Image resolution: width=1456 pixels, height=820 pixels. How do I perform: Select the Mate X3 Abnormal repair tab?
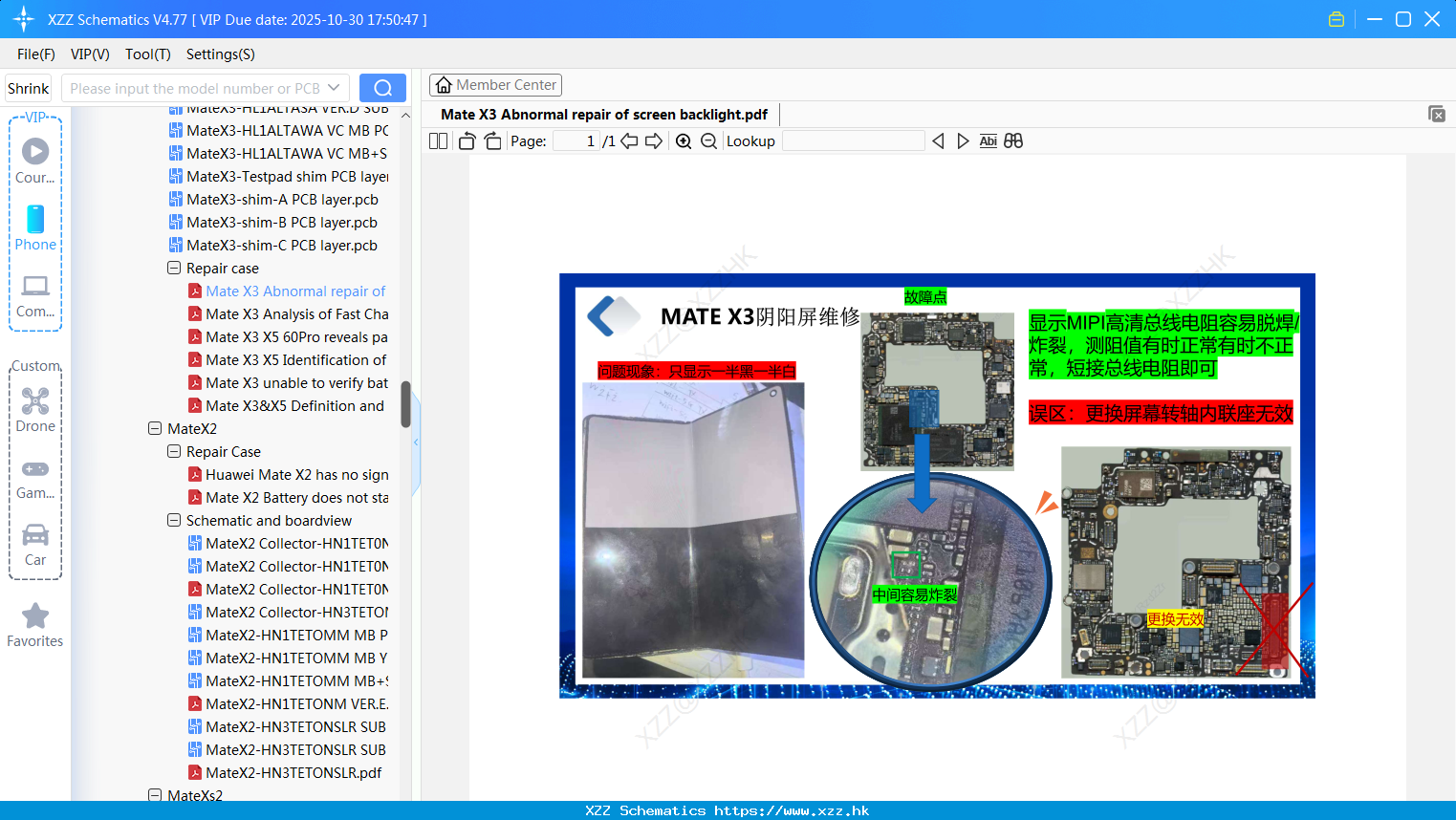point(604,115)
